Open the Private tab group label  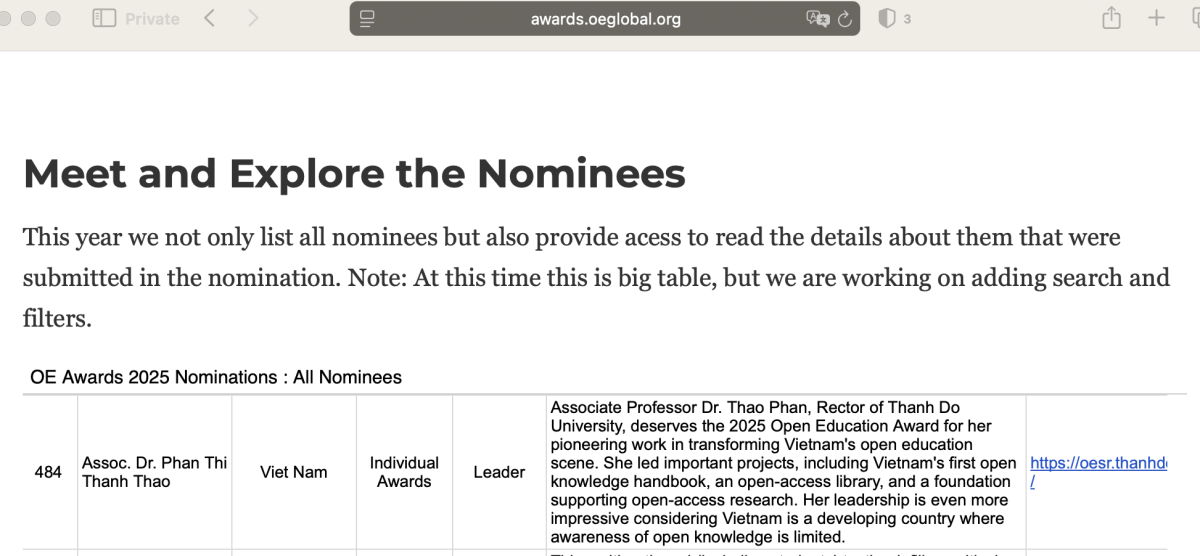tap(152, 18)
